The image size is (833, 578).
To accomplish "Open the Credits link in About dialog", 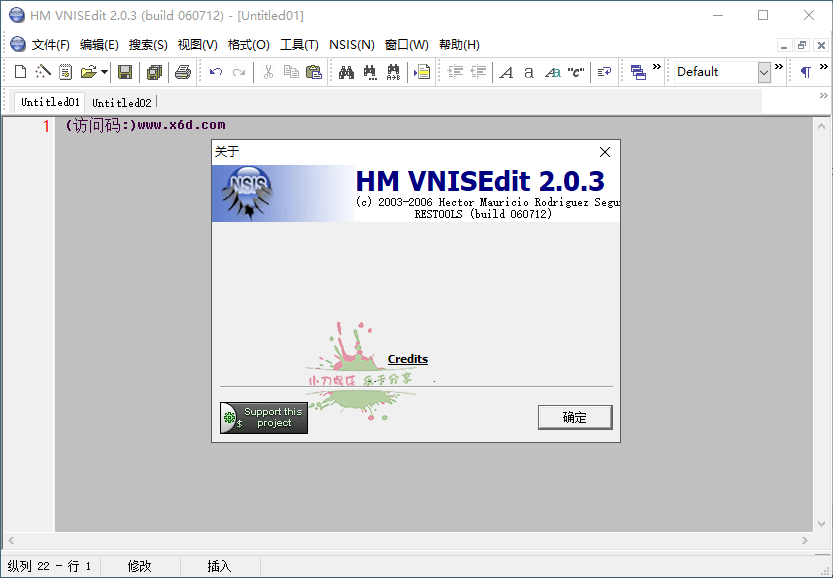I will coord(407,359).
